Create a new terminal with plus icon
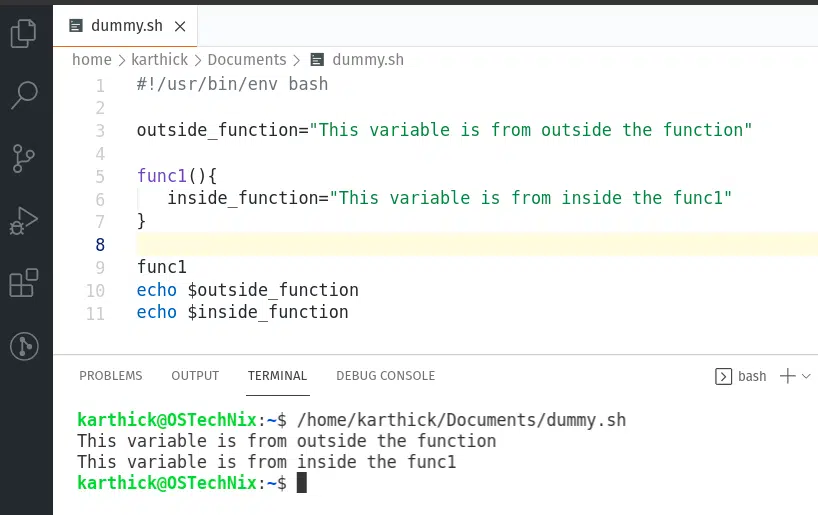This screenshot has height=515, width=818. coord(787,376)
